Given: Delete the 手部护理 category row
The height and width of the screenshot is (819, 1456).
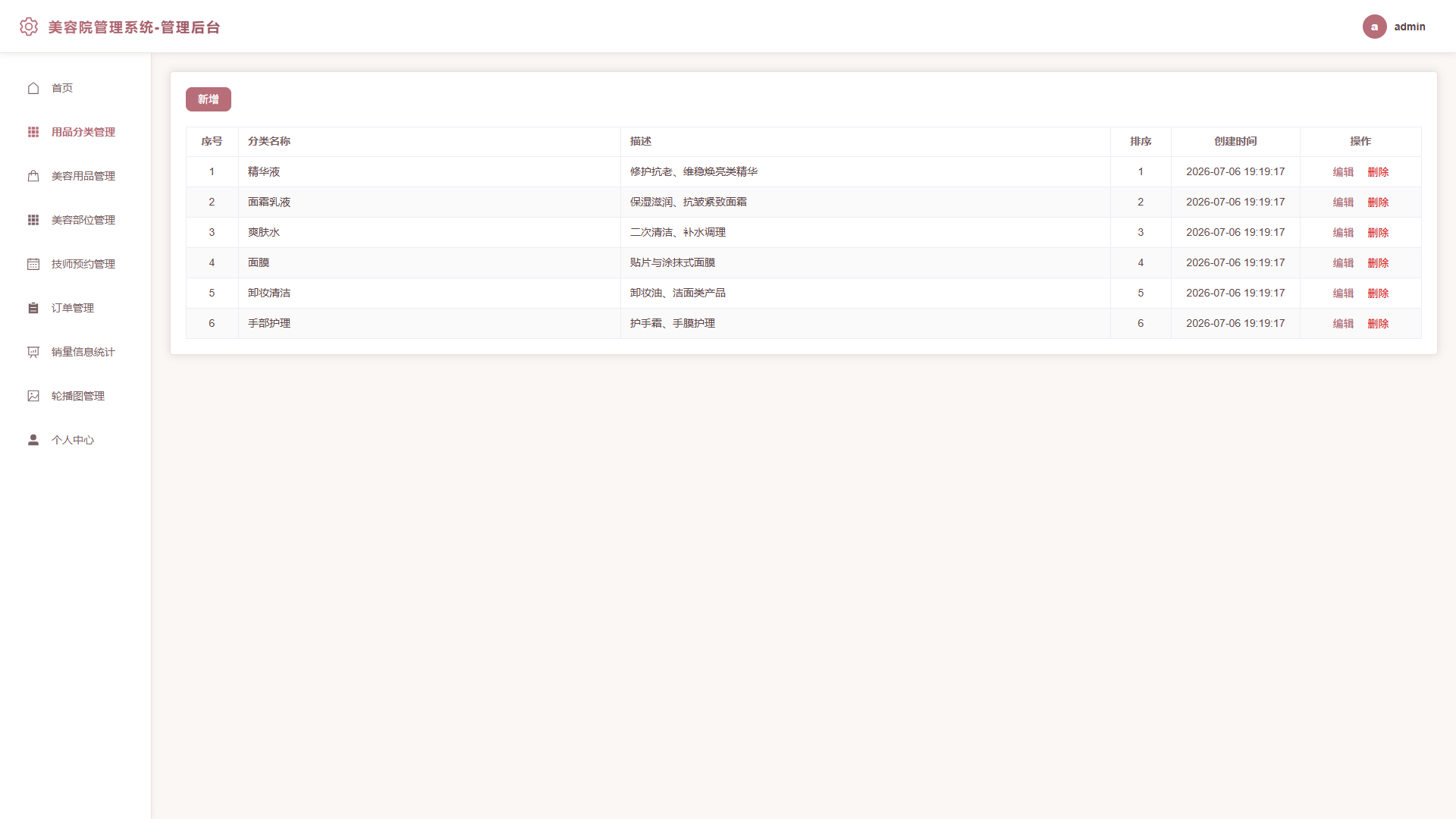Looking at the screenshot, I should coord(1378,324).
